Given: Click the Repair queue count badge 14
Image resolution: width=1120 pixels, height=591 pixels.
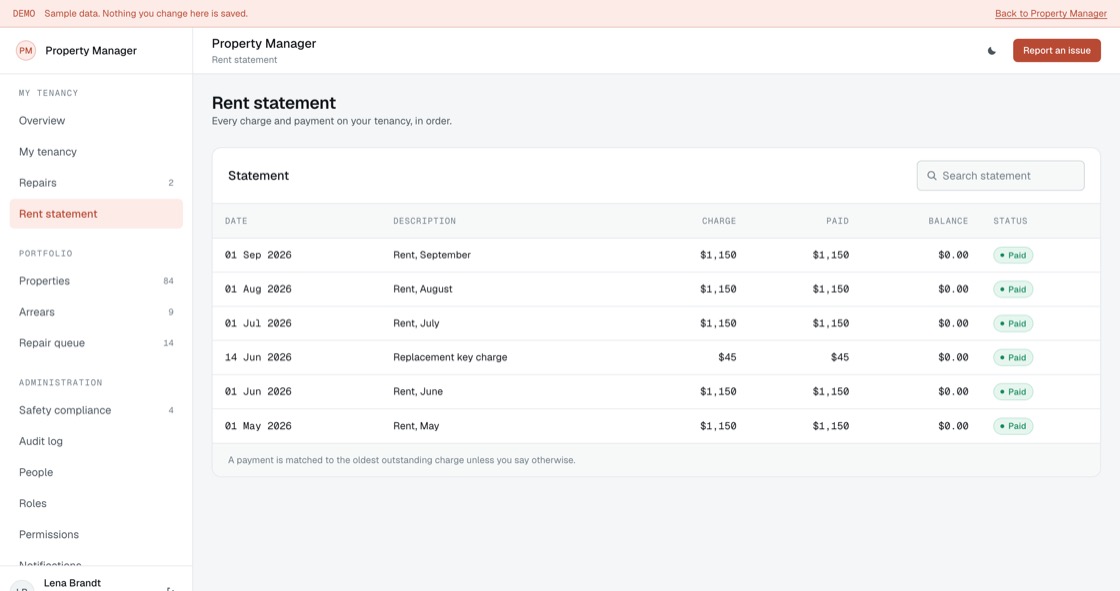Looking at the screenshot, I should [169, 343].
